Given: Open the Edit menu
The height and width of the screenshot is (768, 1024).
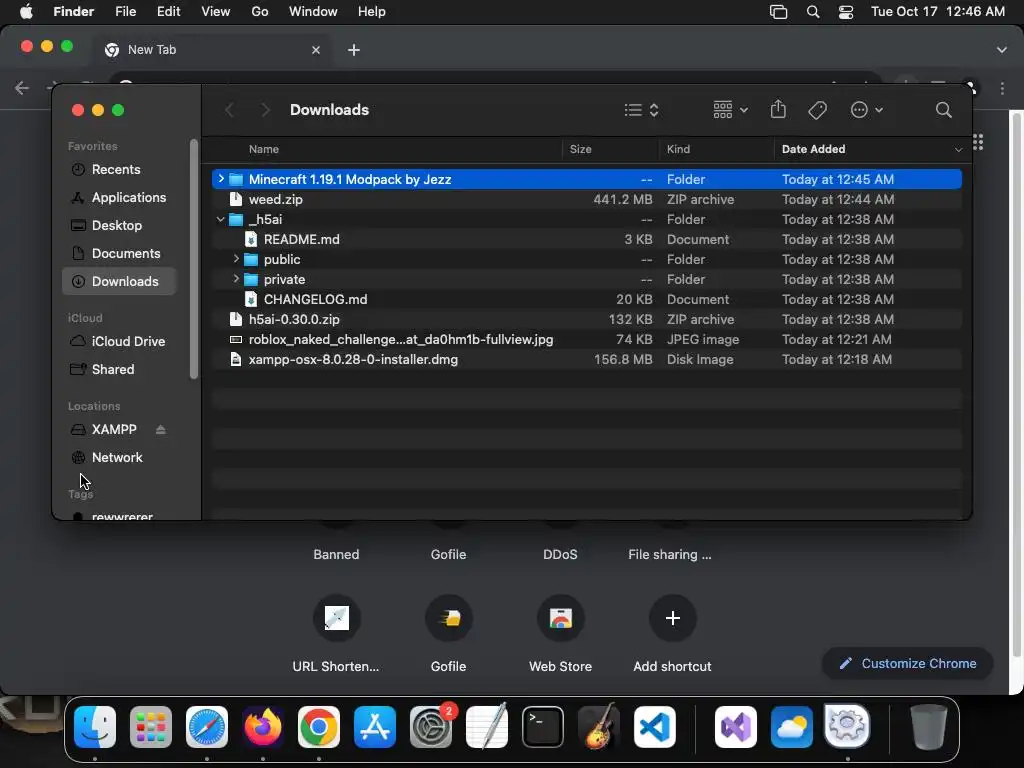Looking at the screenshot, I should 168,12.
